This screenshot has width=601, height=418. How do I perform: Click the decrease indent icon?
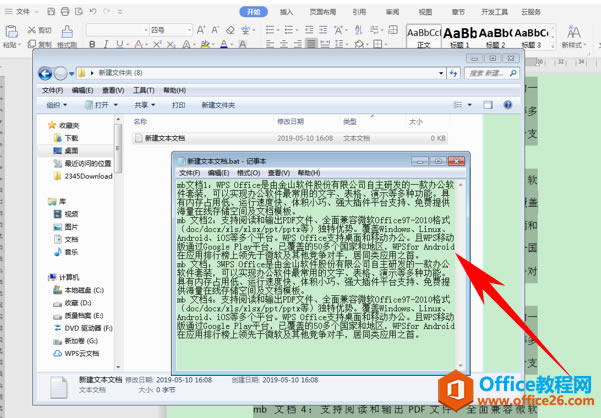pyautogui.click(x=309, y=30)
